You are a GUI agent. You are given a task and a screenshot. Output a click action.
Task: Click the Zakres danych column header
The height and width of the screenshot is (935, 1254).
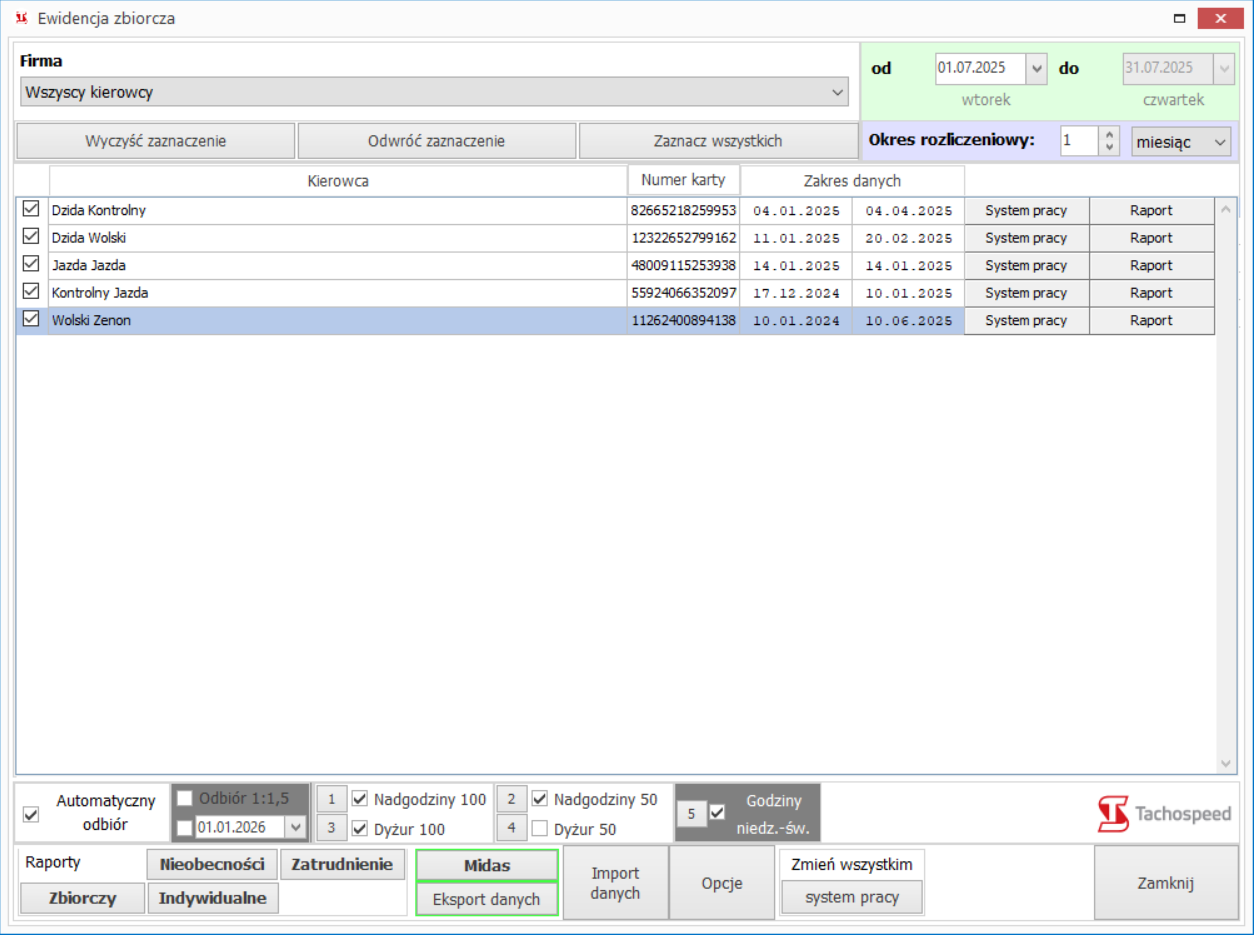pos(852,181)
